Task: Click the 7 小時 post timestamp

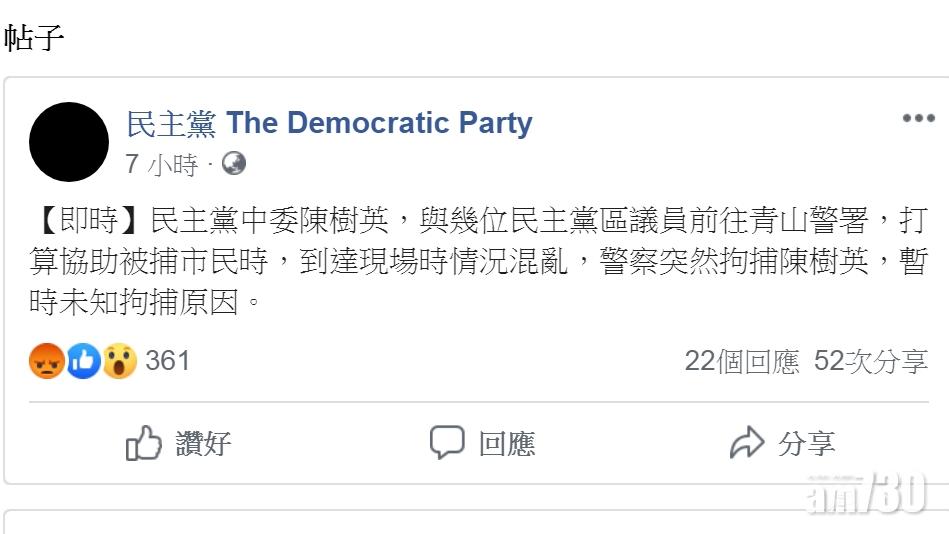Action: pyautogui.click(x=162, y=165)
